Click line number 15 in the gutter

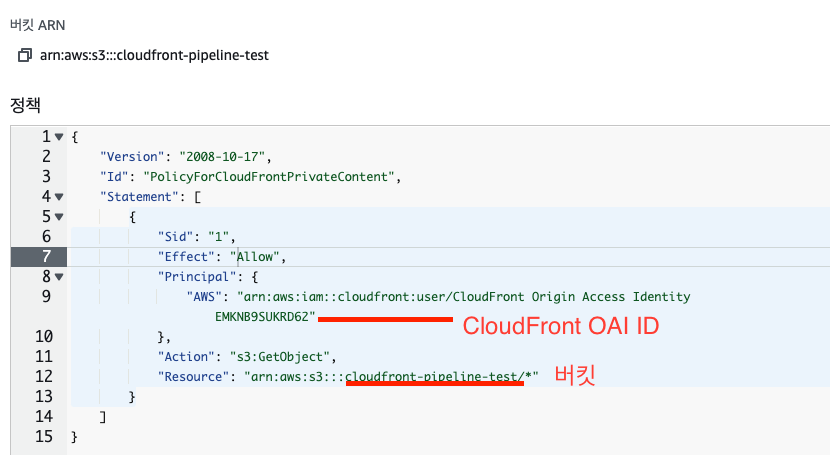pyautogui.click(x=44, y=436)
